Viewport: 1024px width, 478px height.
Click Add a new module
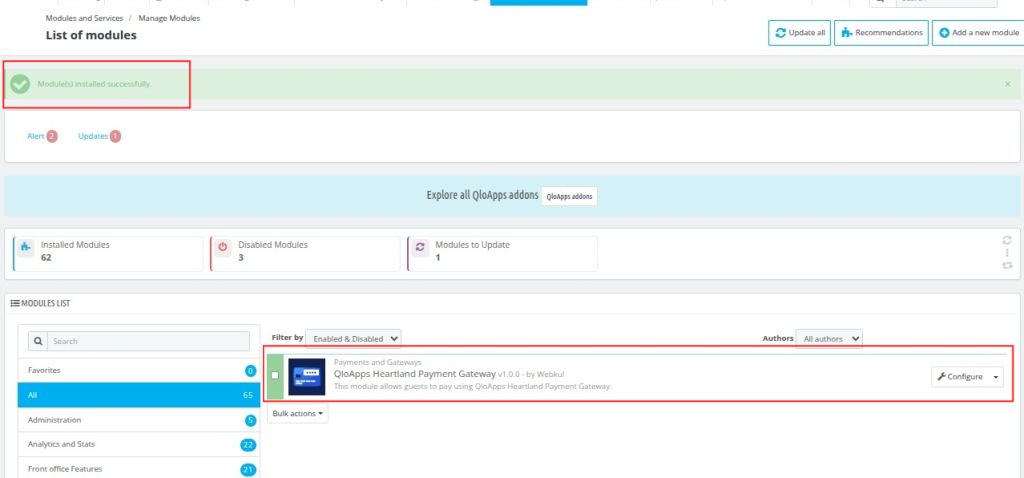pyautogui.click(x=979, y=33)
